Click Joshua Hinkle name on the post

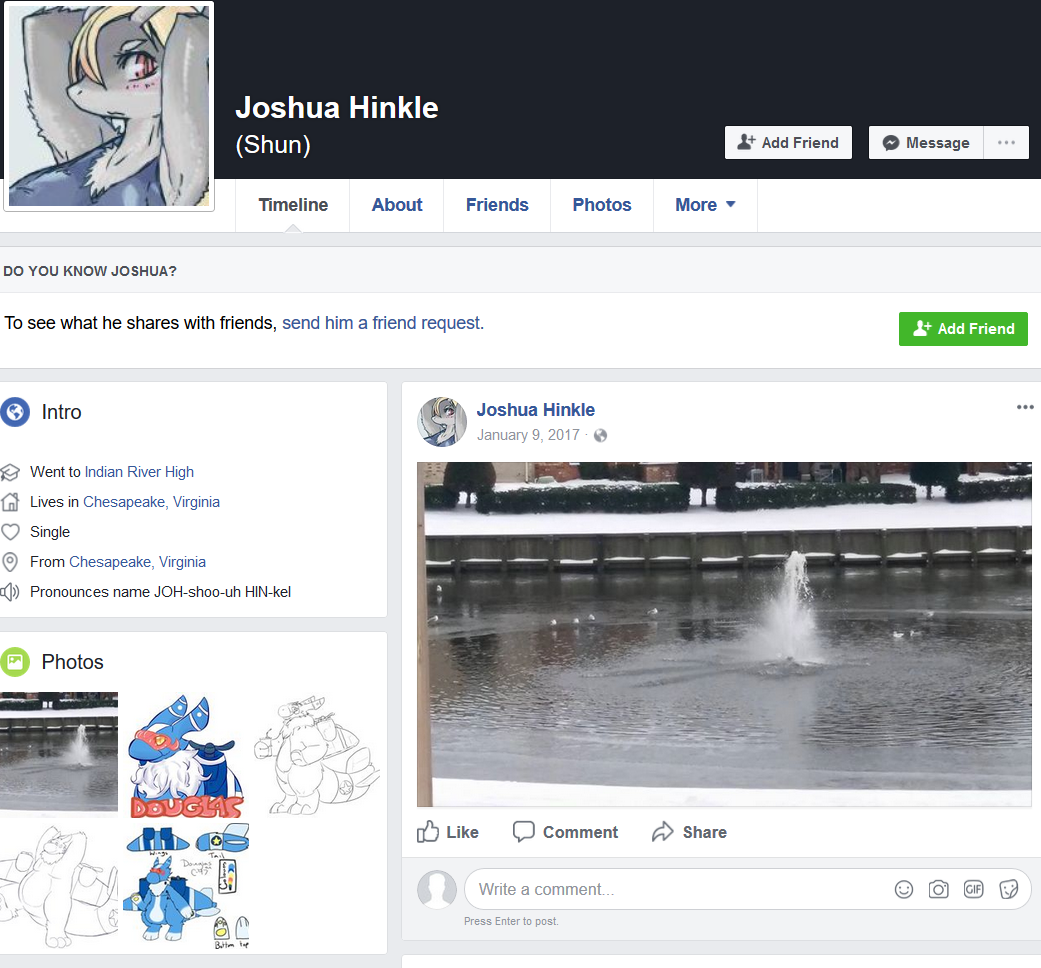point(535,410)
